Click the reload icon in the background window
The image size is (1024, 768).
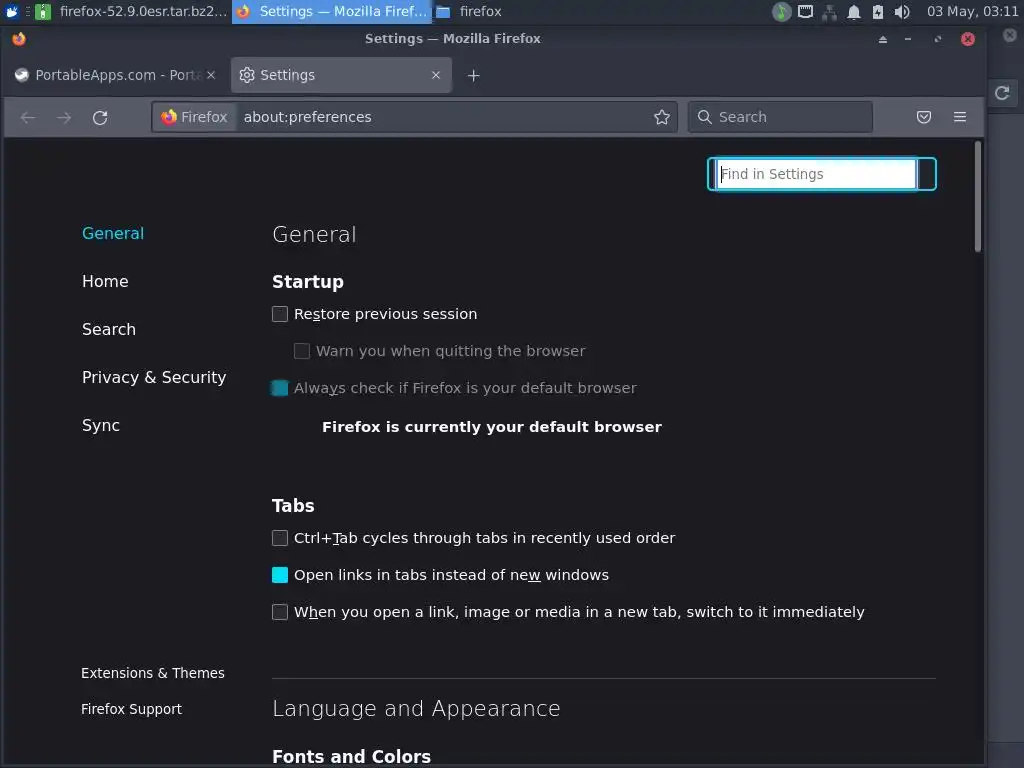pos(1002,93)
